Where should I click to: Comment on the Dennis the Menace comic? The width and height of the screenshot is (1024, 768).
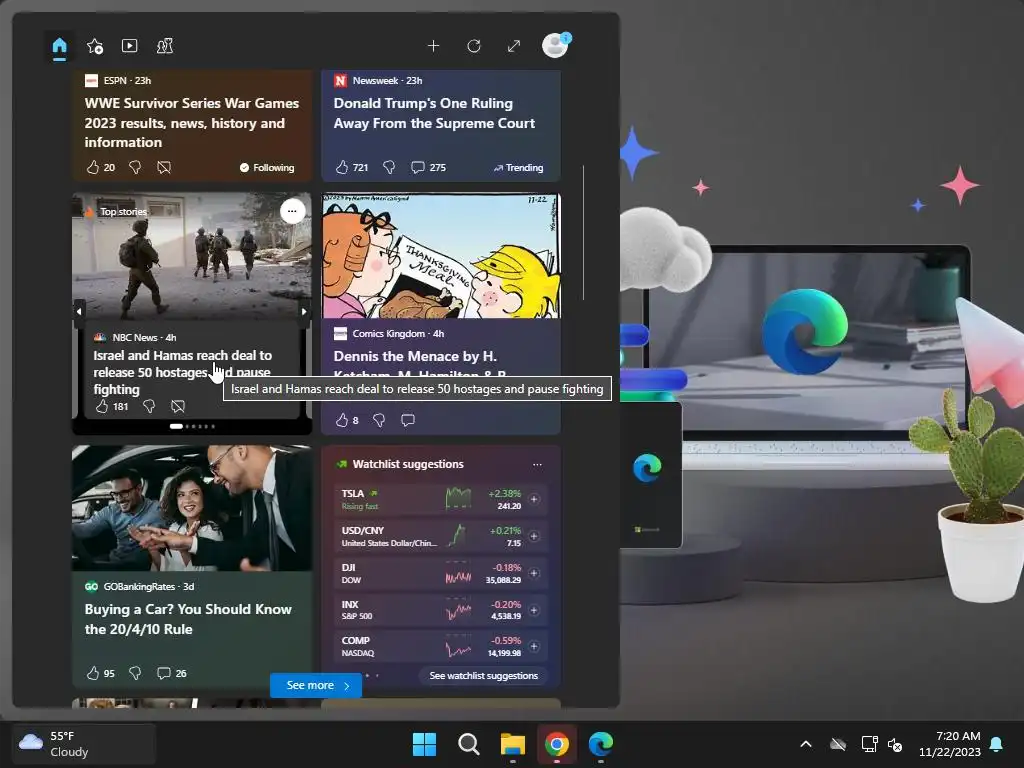[408, 420]
